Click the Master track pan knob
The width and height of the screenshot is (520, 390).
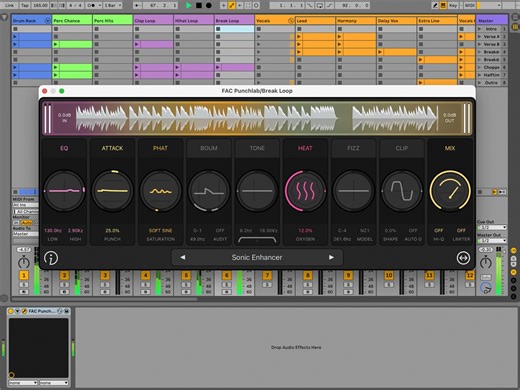(485, 262)
